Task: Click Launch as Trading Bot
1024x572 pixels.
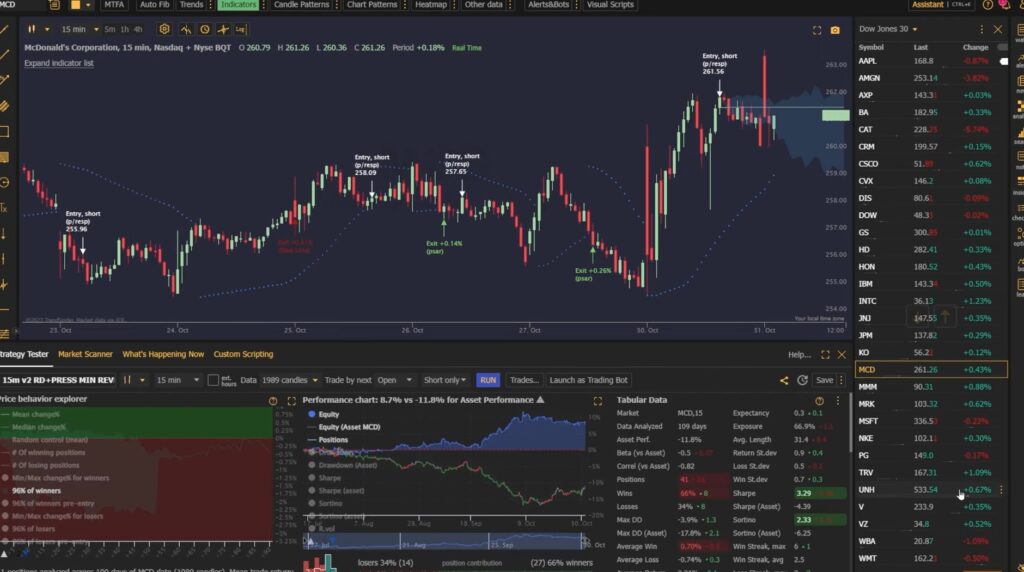Action: pyautogui.click(x=588, y=380)
